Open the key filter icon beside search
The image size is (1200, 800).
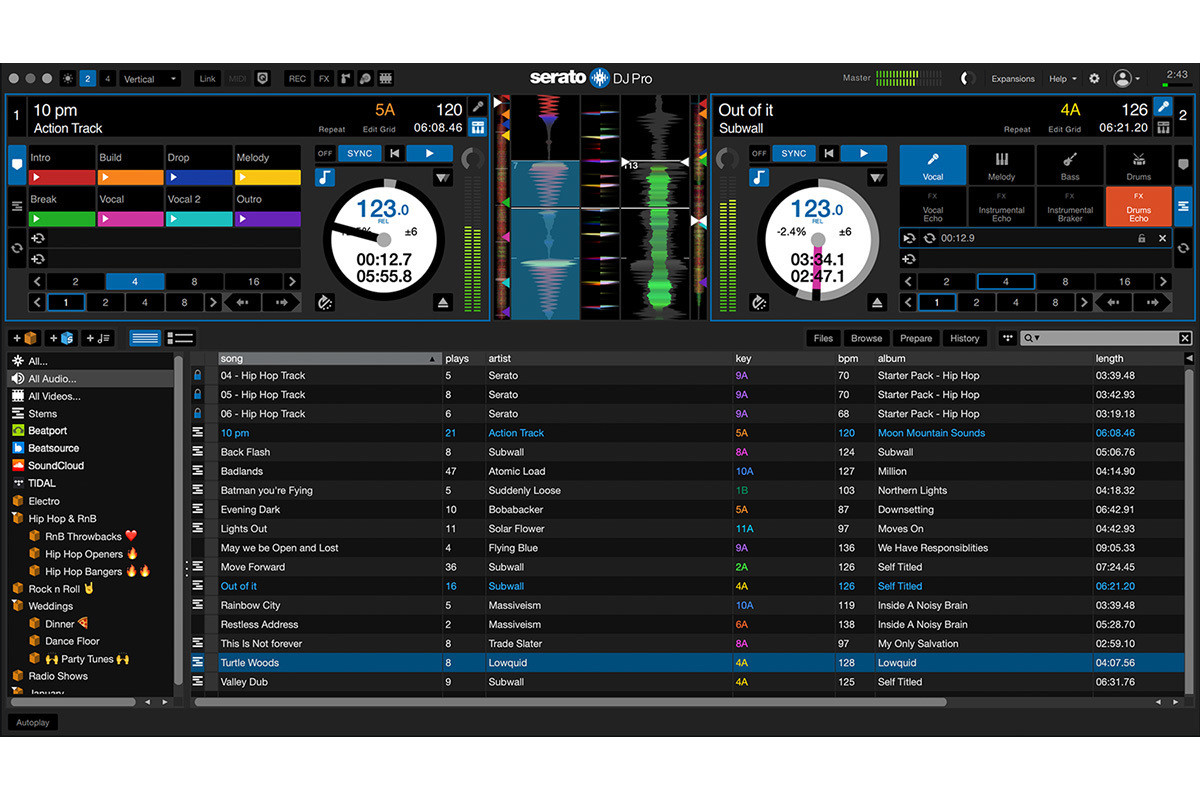point(1007,338)
